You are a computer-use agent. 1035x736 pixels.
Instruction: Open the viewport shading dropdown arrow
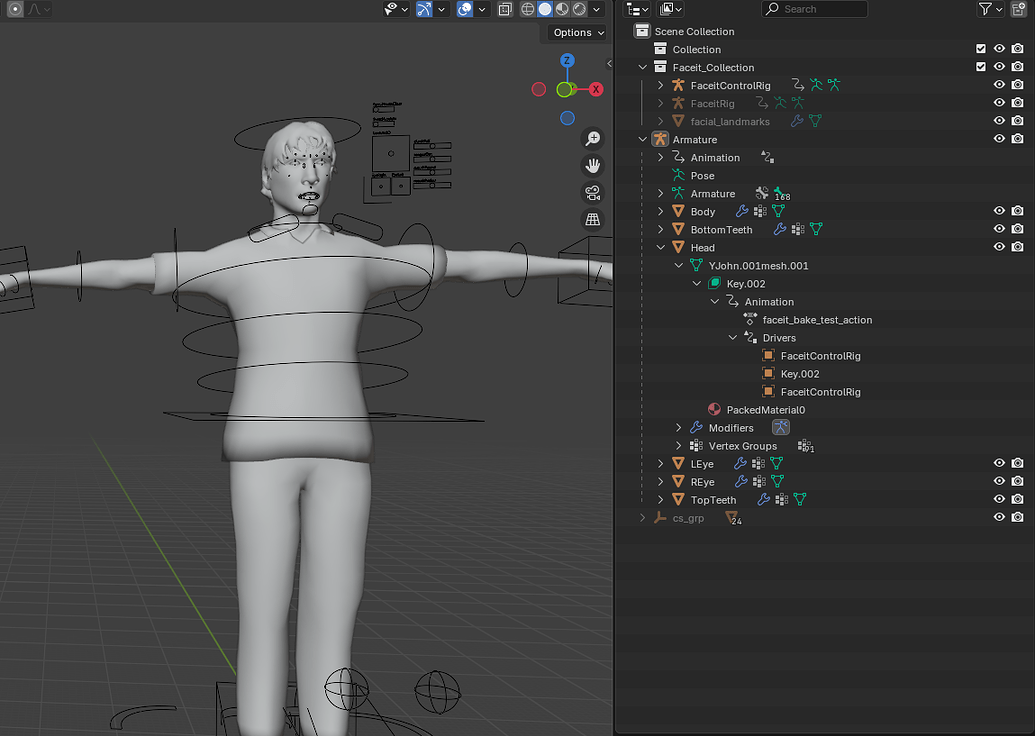pos(598,9)
